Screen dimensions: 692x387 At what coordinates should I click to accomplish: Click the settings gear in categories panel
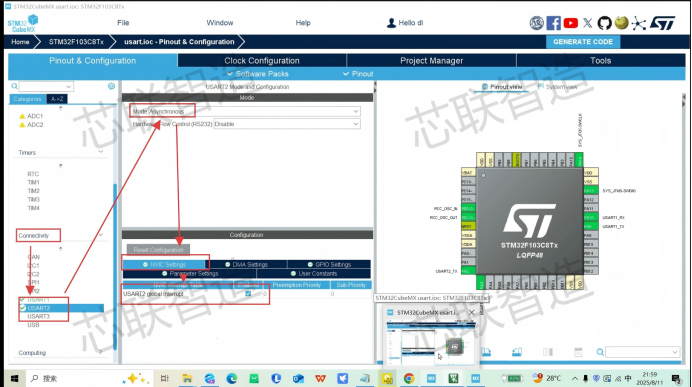(x=111, y=86)
